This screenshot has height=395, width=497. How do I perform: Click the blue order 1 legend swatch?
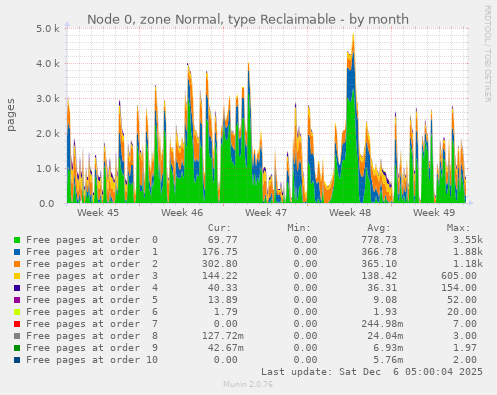pos(17,252)
